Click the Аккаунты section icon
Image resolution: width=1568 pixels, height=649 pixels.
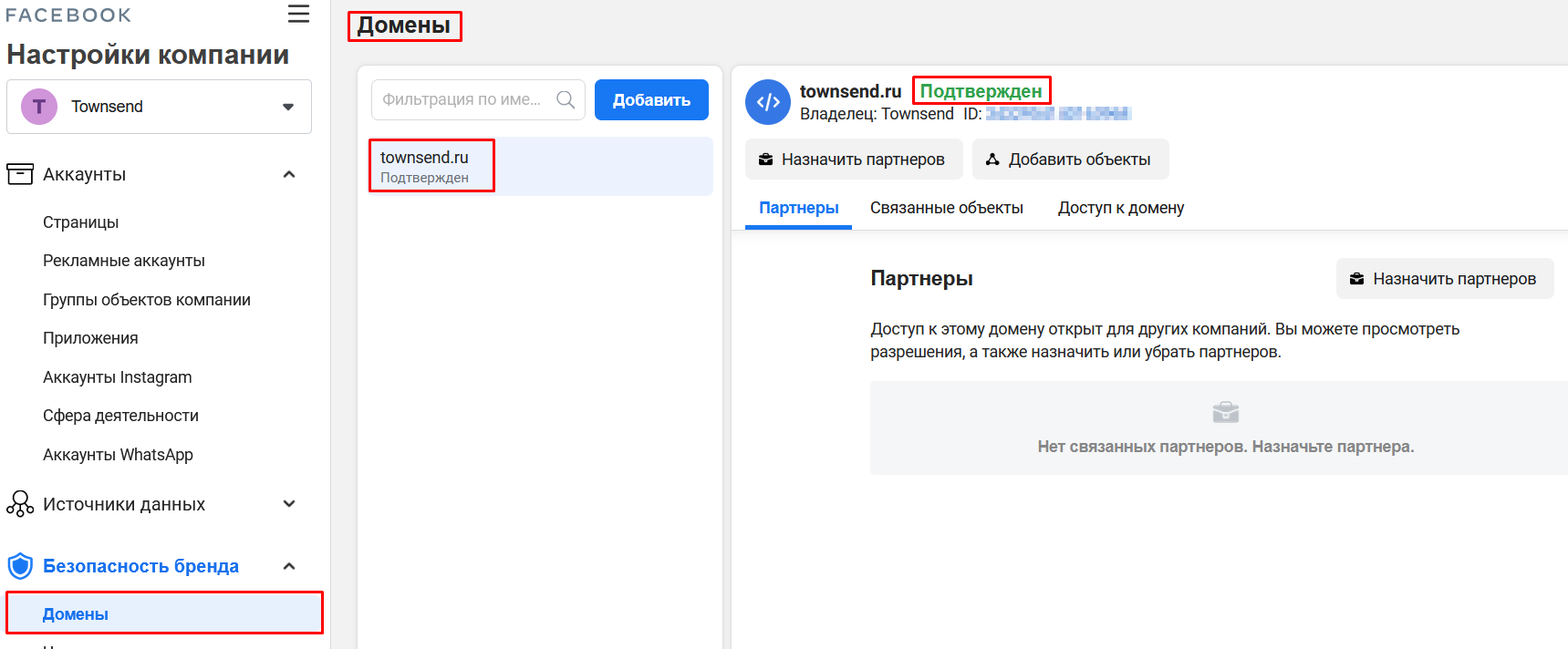tap(20, 174)
